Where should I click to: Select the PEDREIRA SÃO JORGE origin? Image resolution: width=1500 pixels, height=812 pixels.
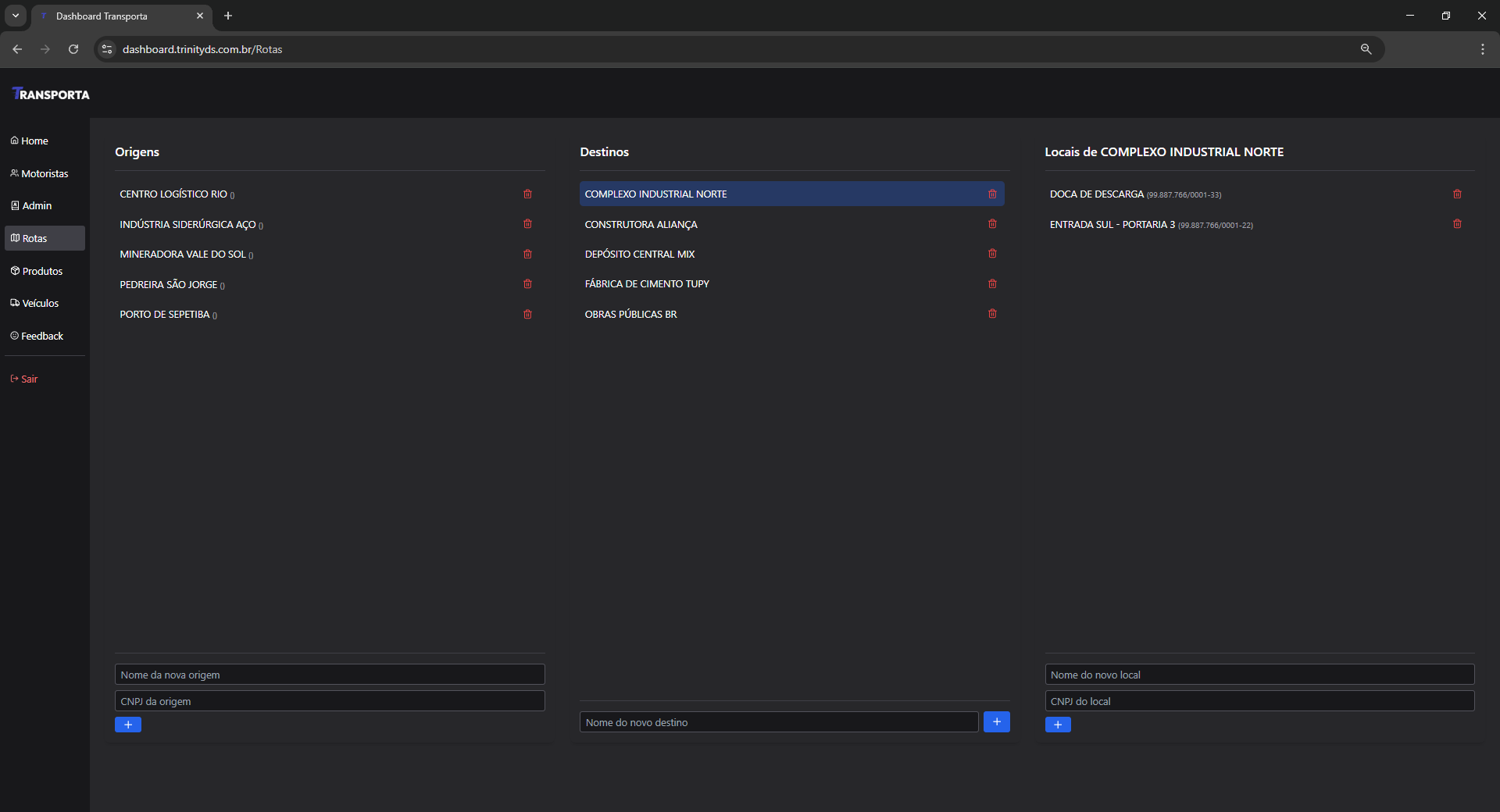[x=169, y=284]
